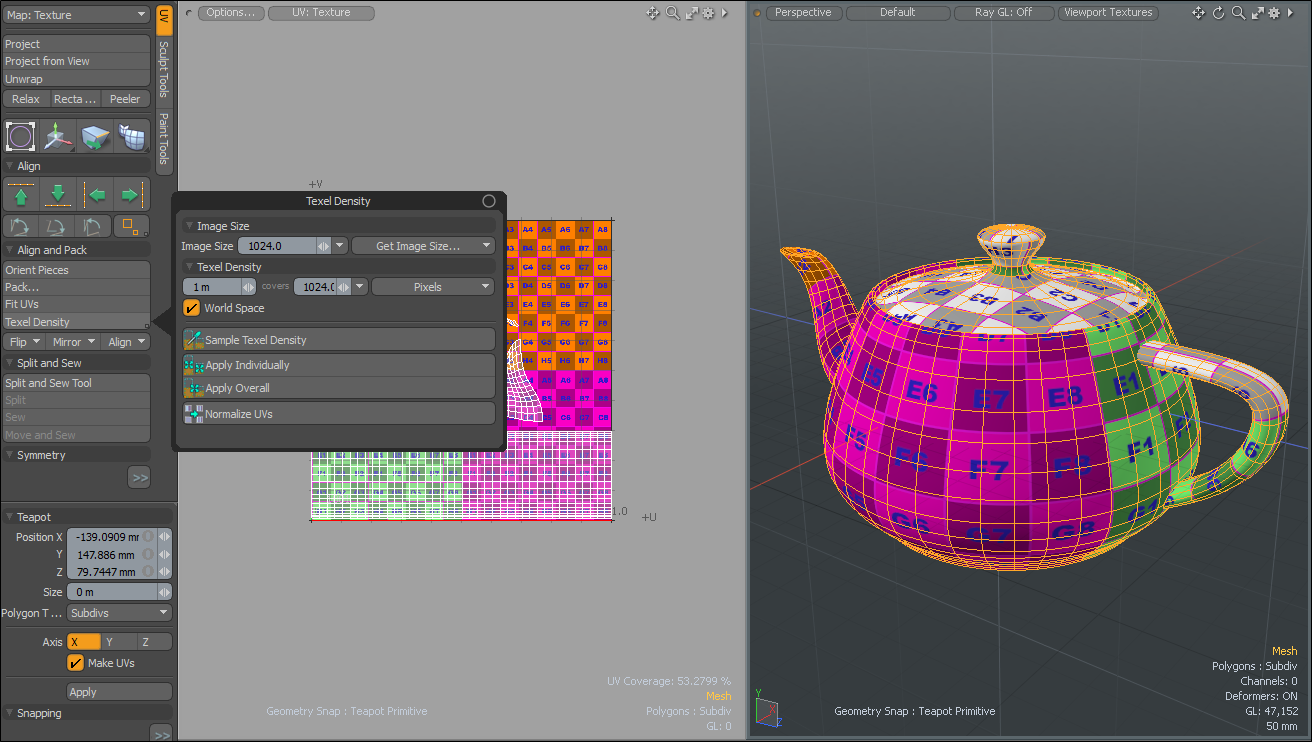Activate the Transform axis tool icon
The image size is (1312, 742).
58,137
